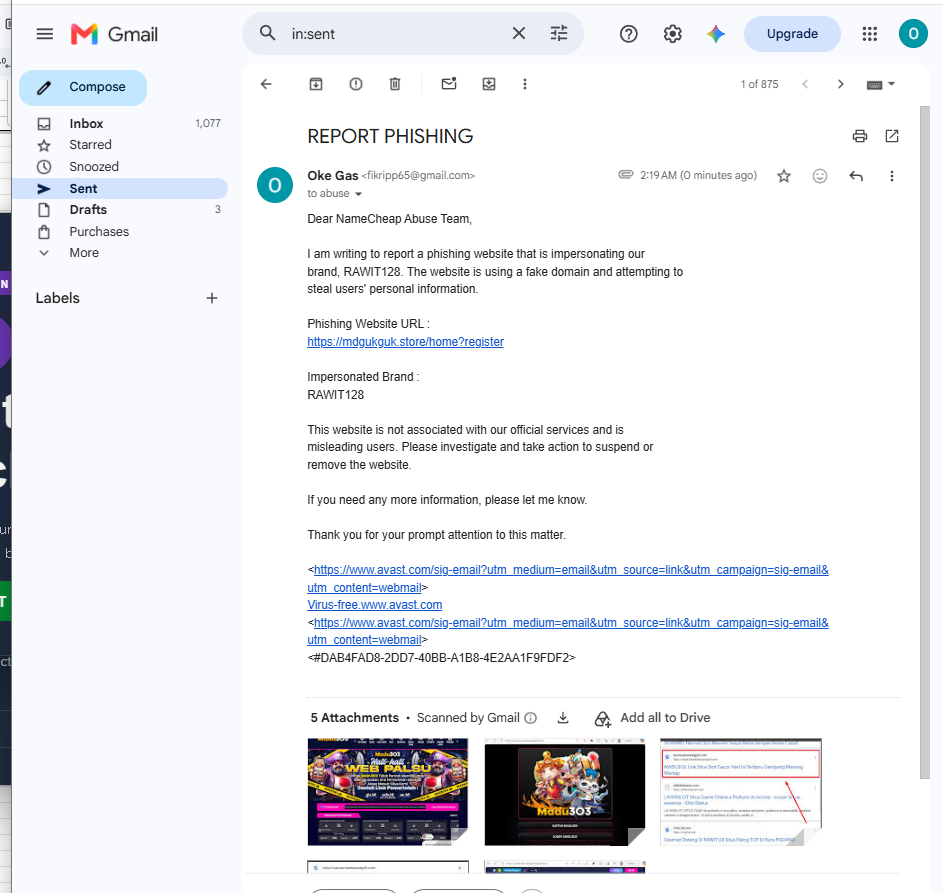943x893 pixels.
Task: Open the Madu303 attachment thumbnail
Action: 565,792
